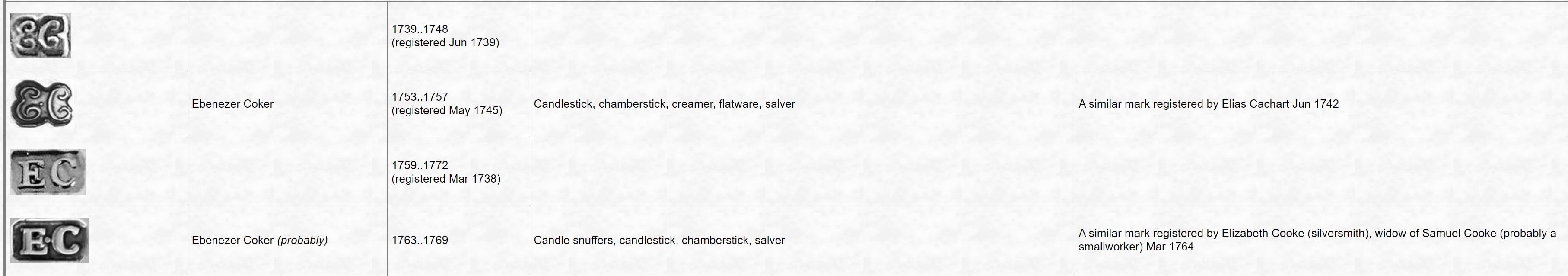The width and height of the screenshot is (1568, 276).
Task: Select the registered Mar 1738 text
Action: [x=446, y=179]
